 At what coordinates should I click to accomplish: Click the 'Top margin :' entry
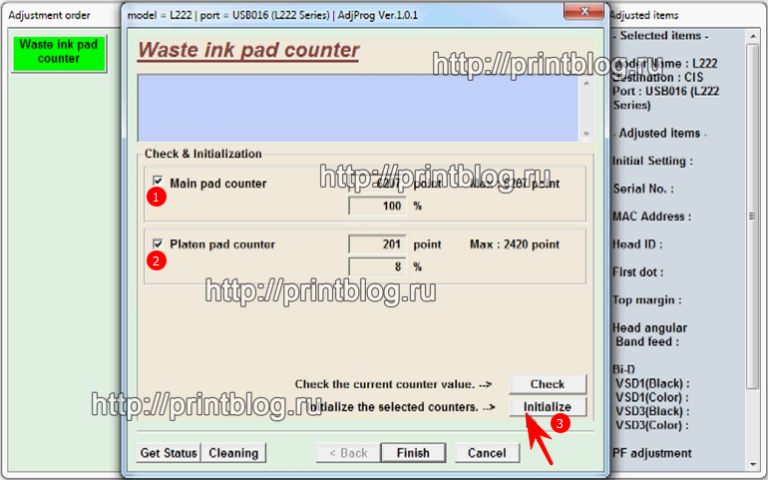click(x=647, y=300)
